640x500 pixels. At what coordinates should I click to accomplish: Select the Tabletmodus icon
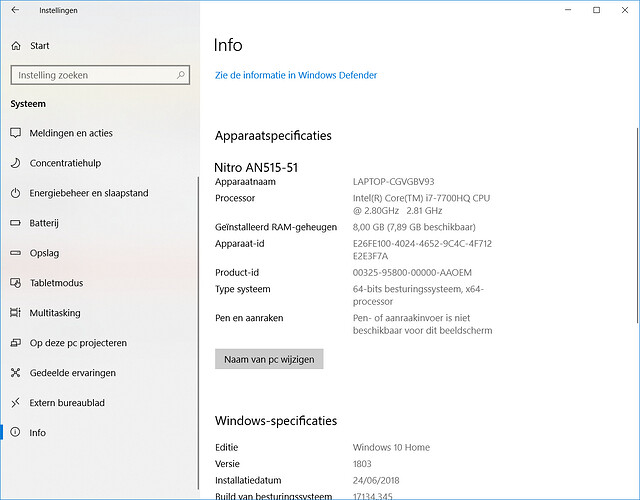pos(16,283)
